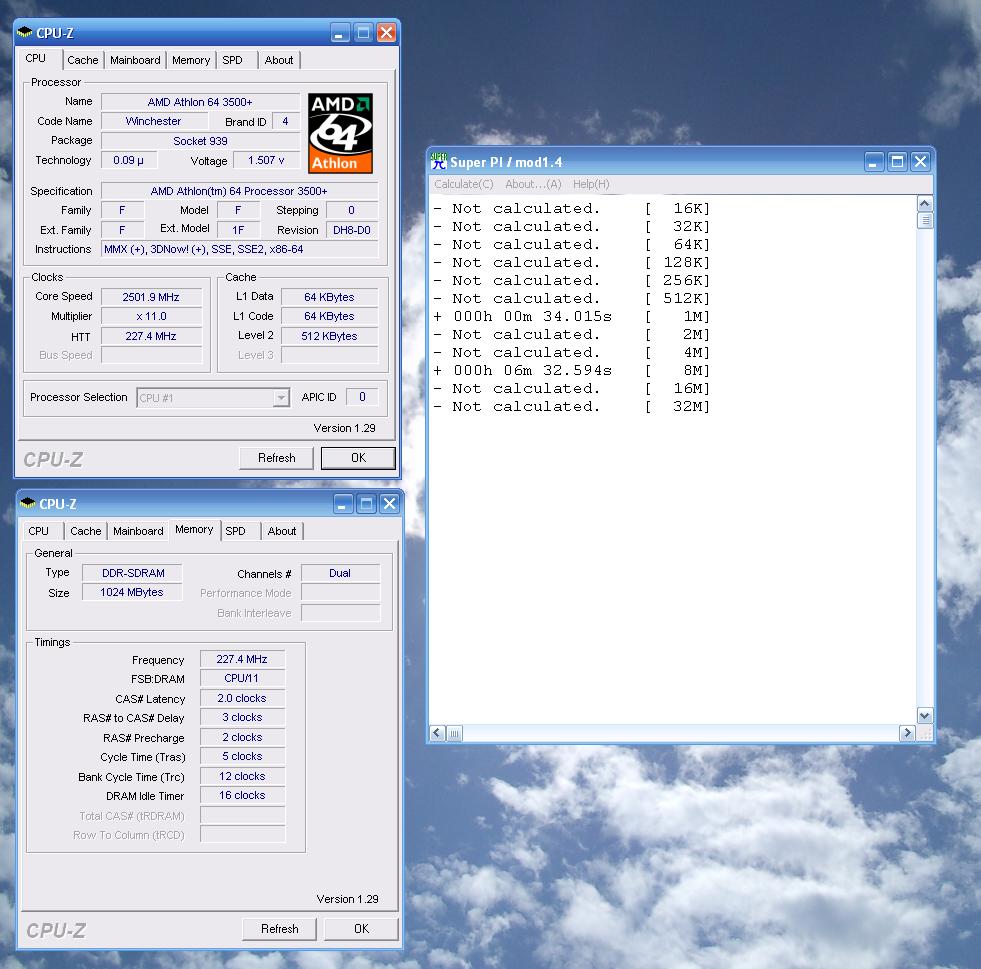Screen dimensions: 981x969
Task: Click the CPU-Z chip icon in the top window title bar
Action: pos(24,32)
